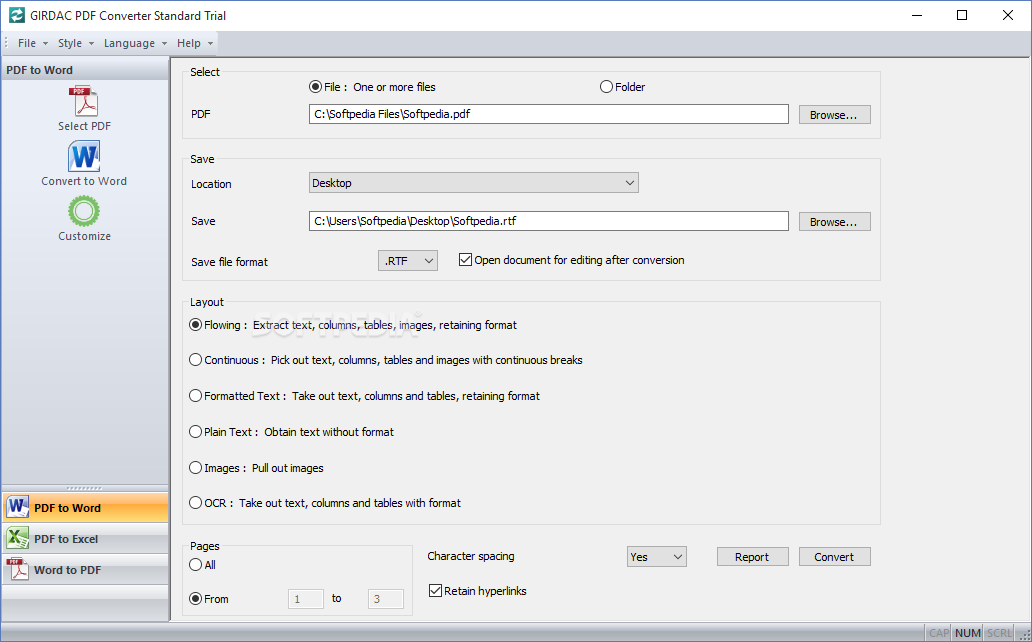
Task: Choose the Plain Text layout option
Action: (195, 432)
